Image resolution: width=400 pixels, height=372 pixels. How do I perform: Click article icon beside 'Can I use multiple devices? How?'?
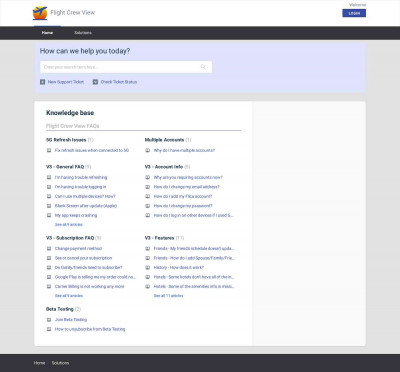(49, 196)
